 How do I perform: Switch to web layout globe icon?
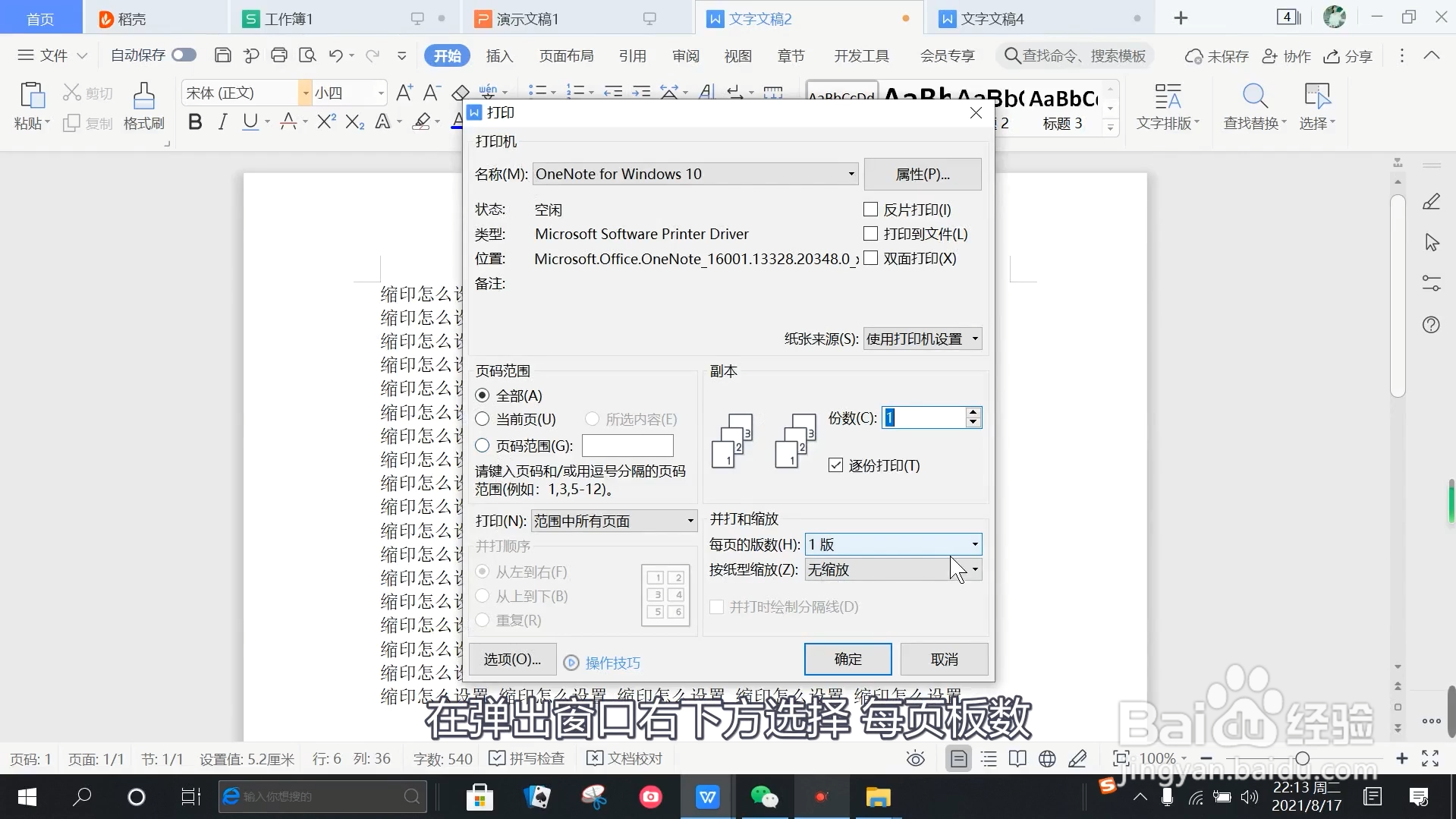click(1047, 758)
